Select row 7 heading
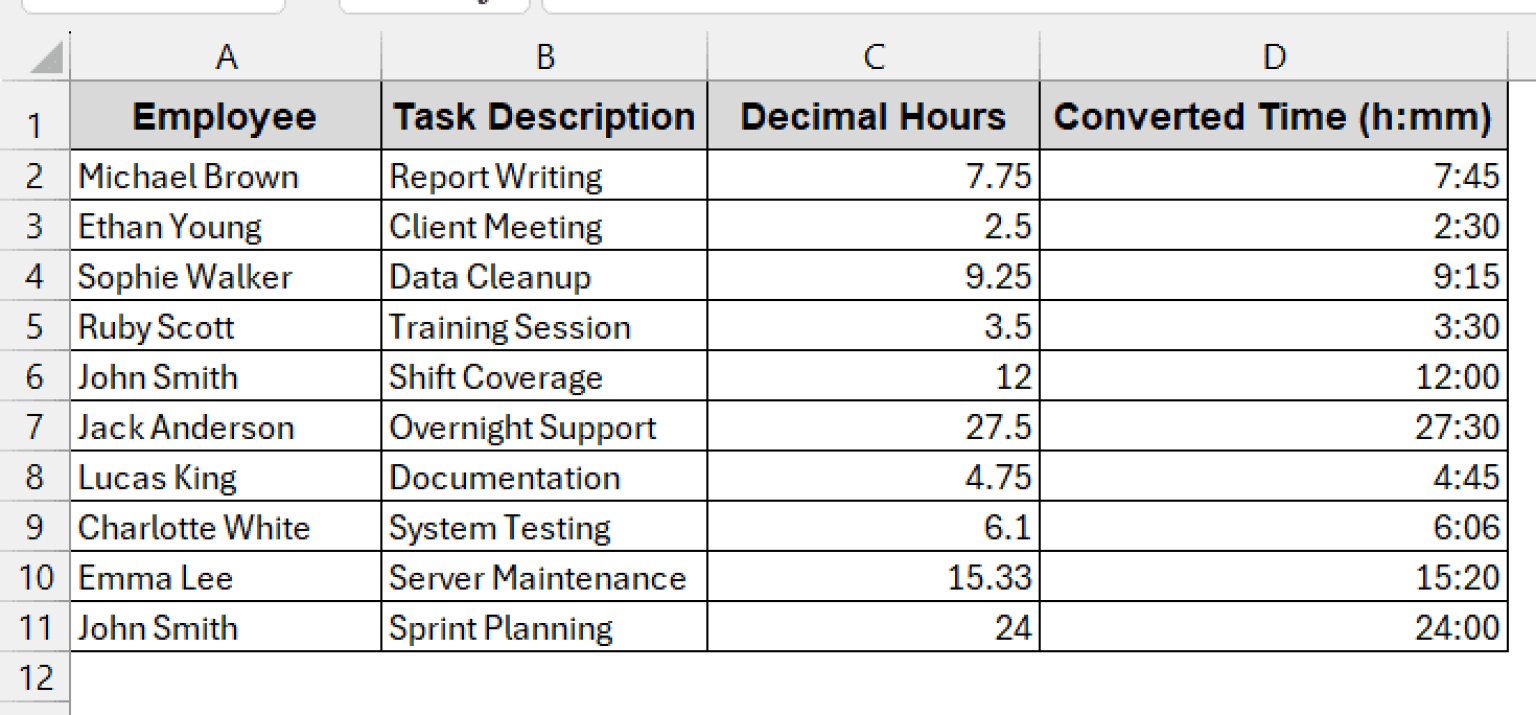This screenshot has height=715, width=1536. click(35, 427)
